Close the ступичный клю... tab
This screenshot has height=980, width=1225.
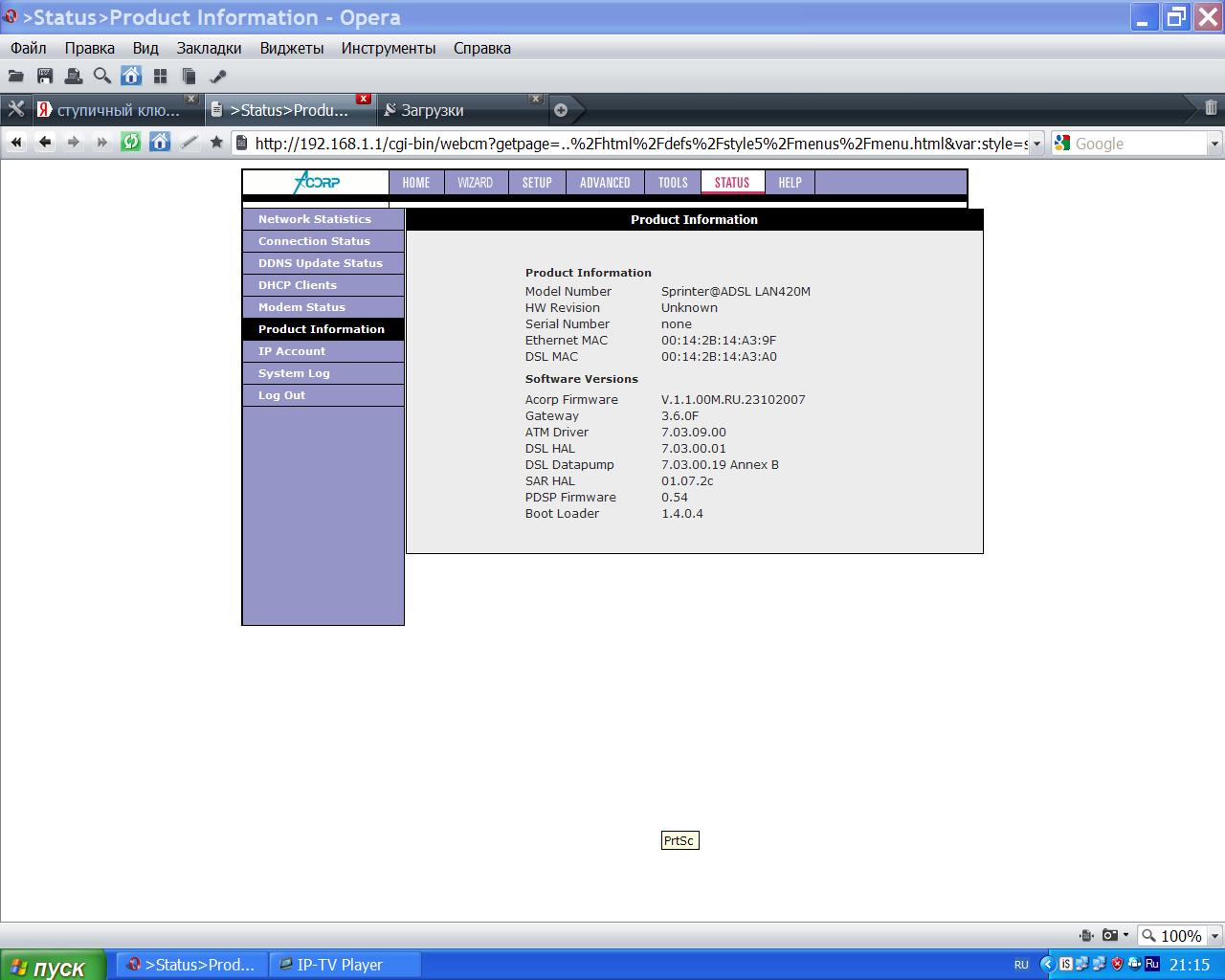pos(191,99)
